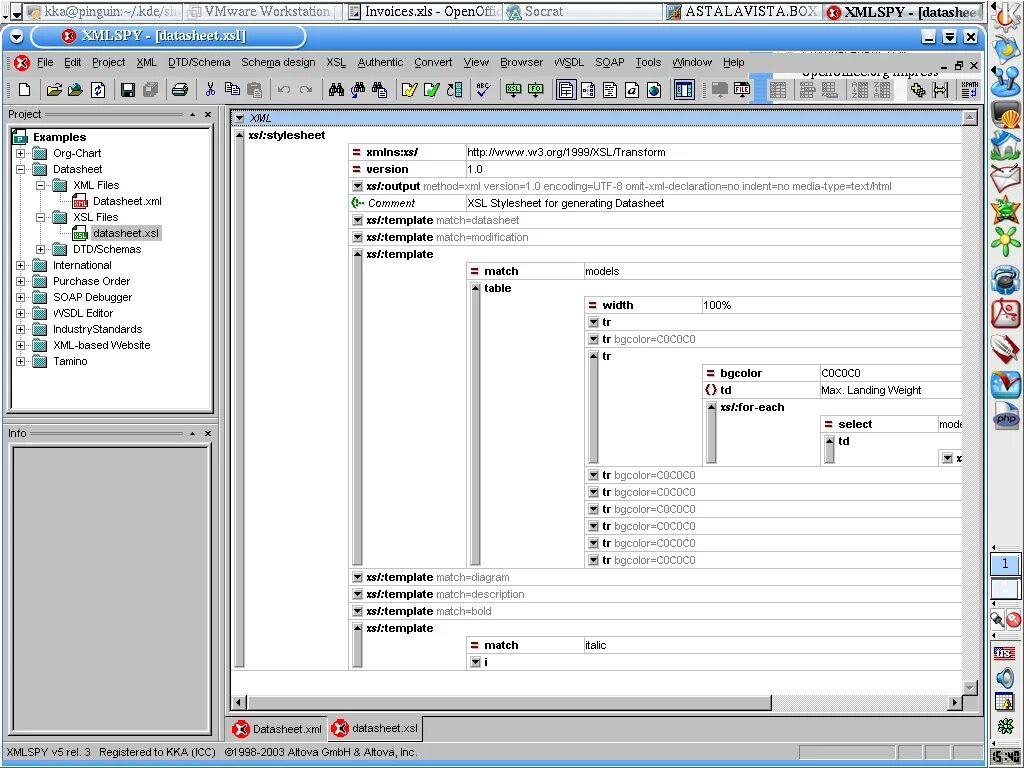Click the Find Next binoculars icon
Image resolution: width=1024 pixels, height=768 pixels.
point(358,90)
